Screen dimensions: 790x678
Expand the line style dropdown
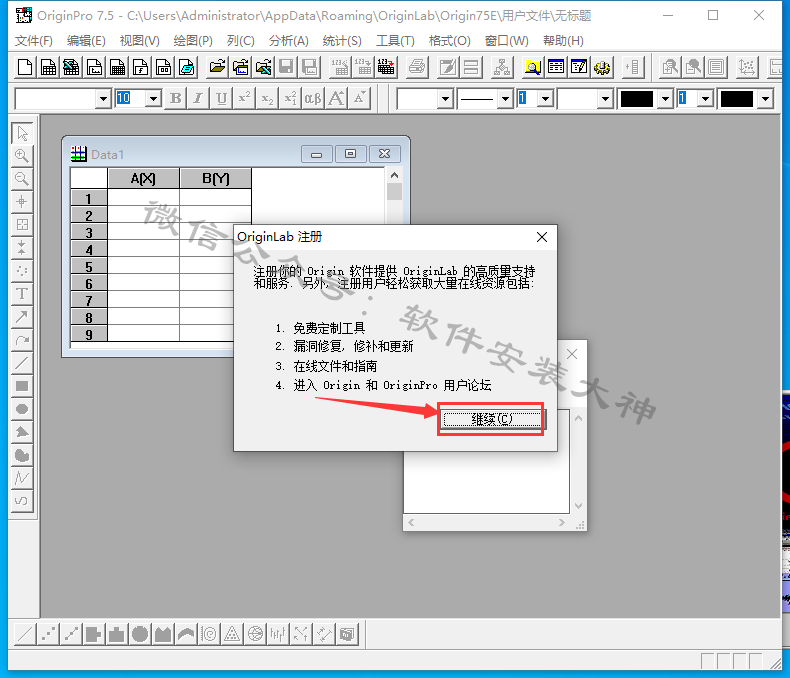(x=505, y=99)
